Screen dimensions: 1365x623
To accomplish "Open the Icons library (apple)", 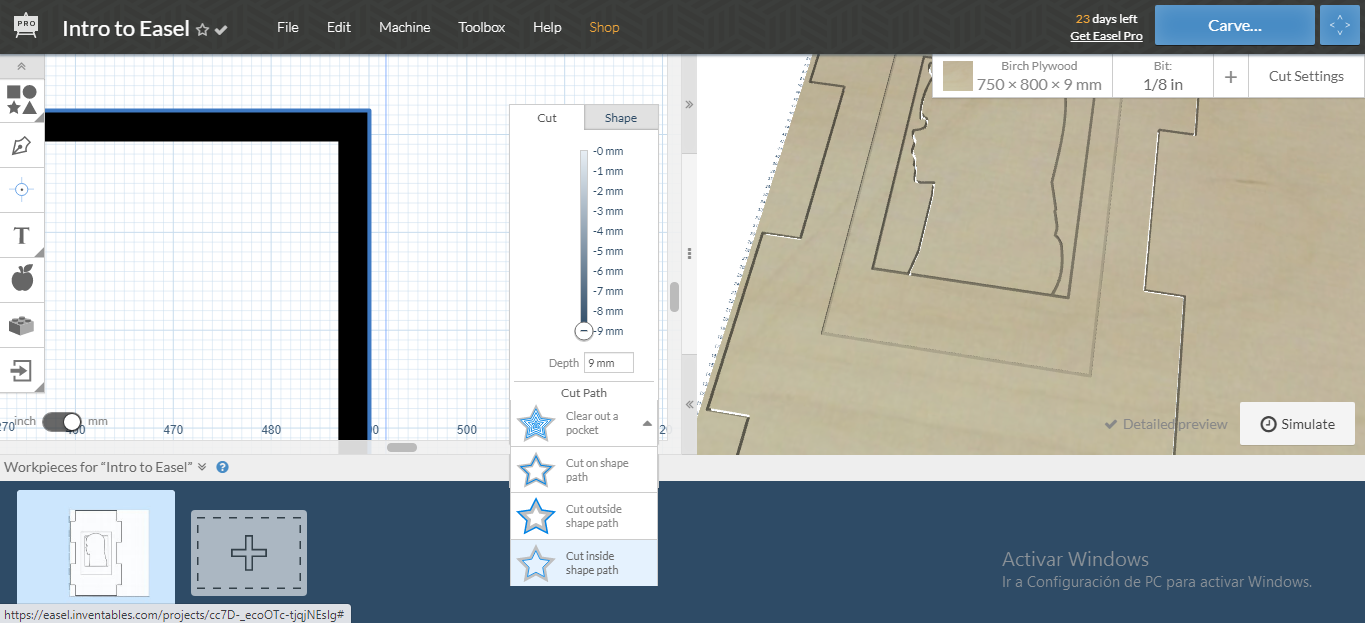I will click(x=22, y=279).
